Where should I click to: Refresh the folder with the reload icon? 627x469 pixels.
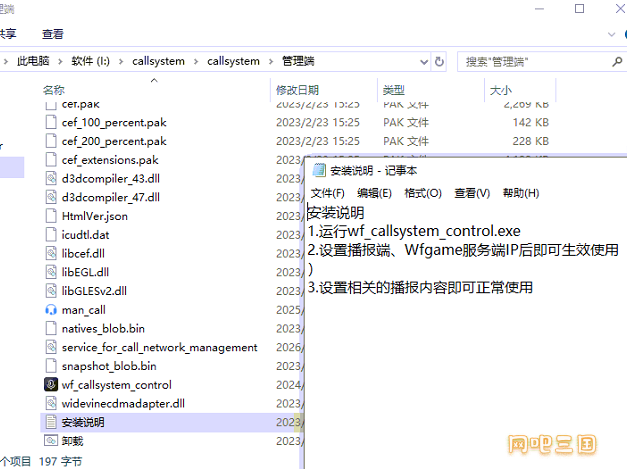[x=439, y=62]
